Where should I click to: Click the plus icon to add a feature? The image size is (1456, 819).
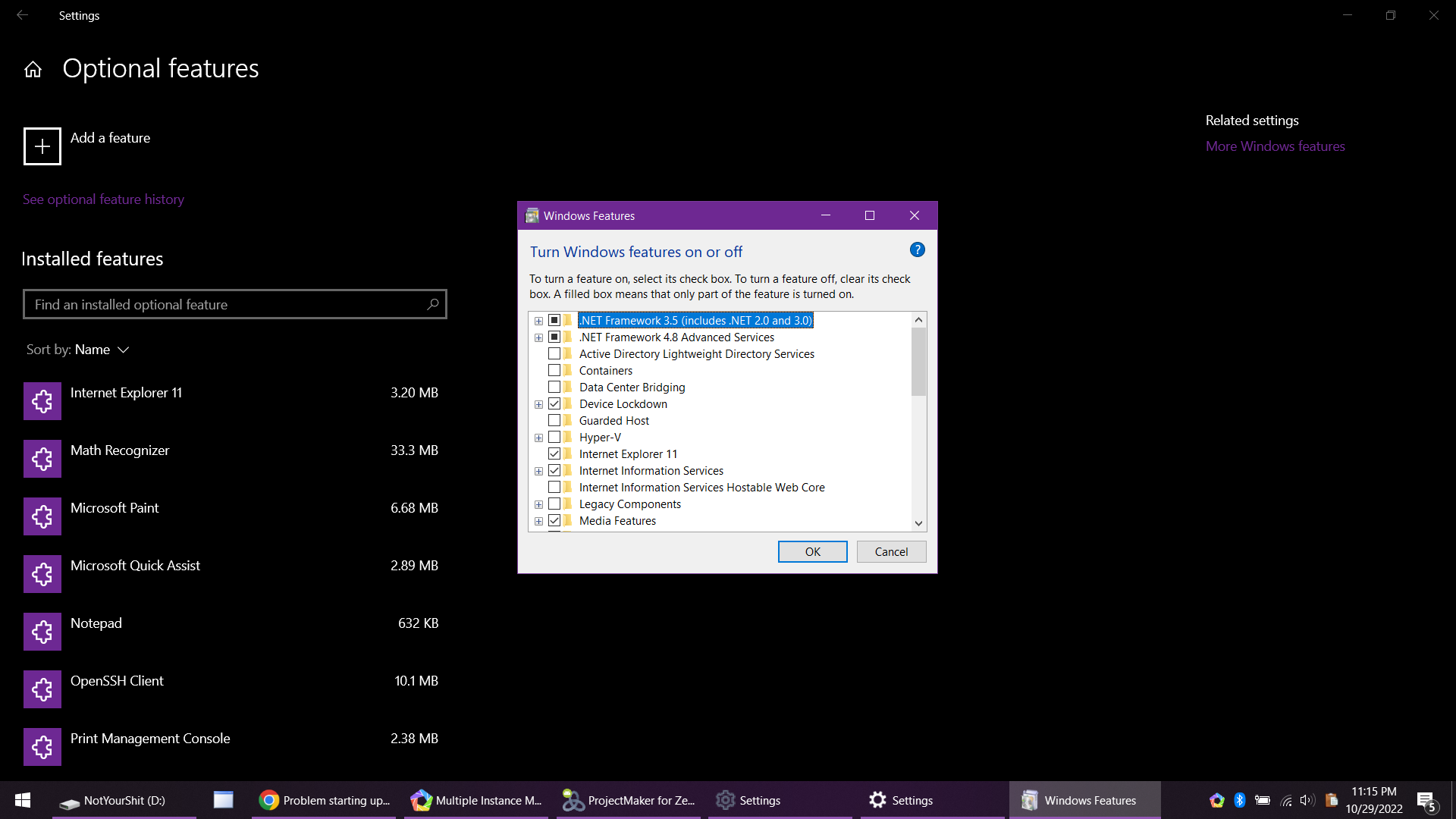pos(42,146)
